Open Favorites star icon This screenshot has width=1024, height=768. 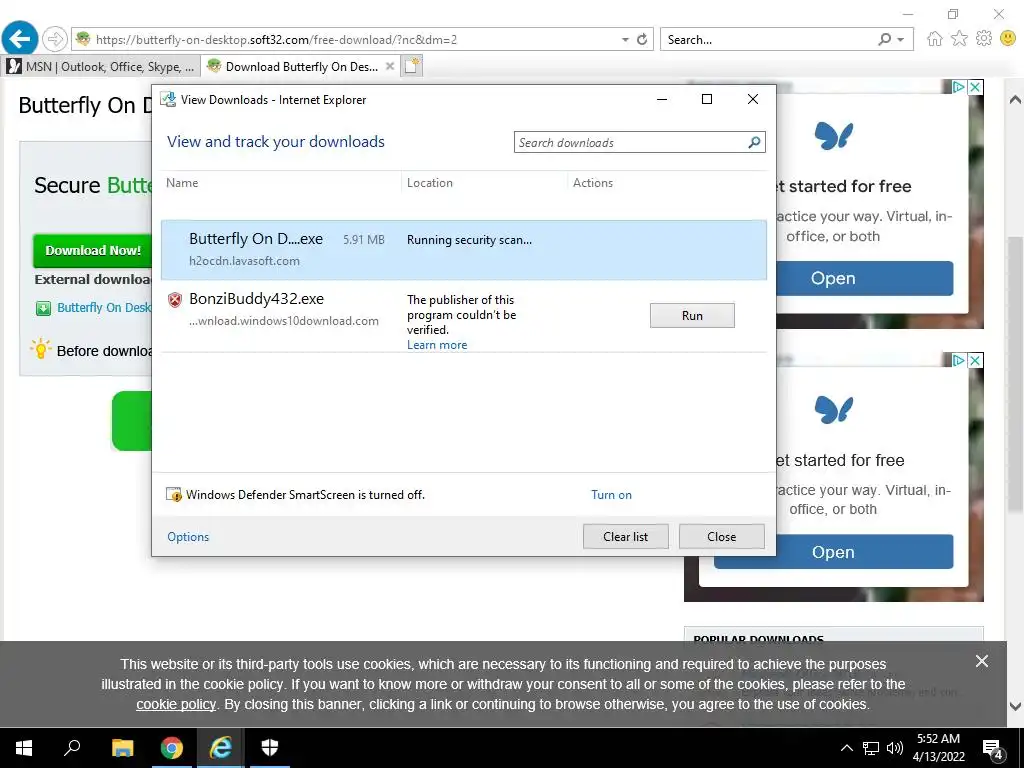[x=959, y=39]
